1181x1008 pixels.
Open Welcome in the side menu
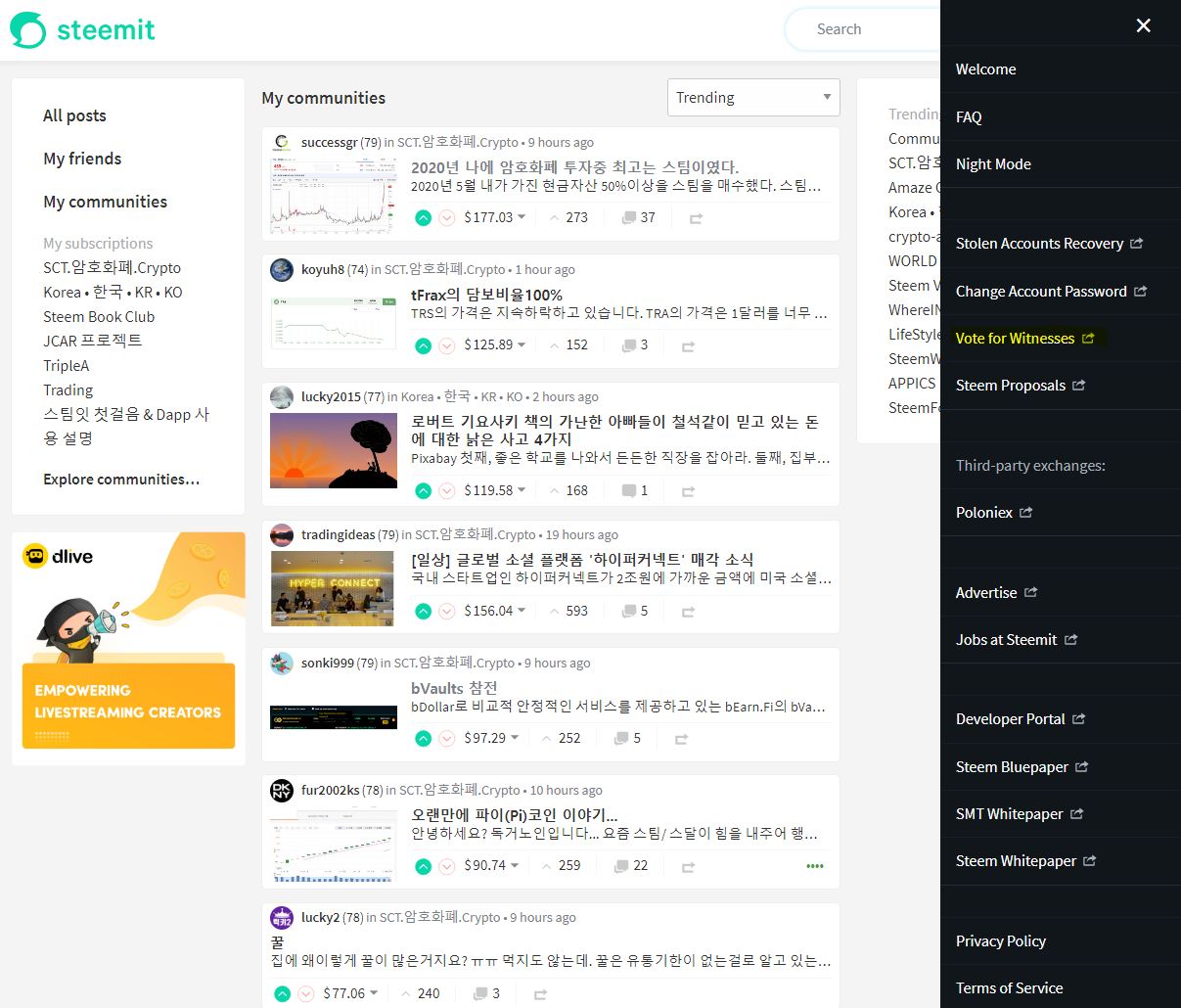[985, 69]
